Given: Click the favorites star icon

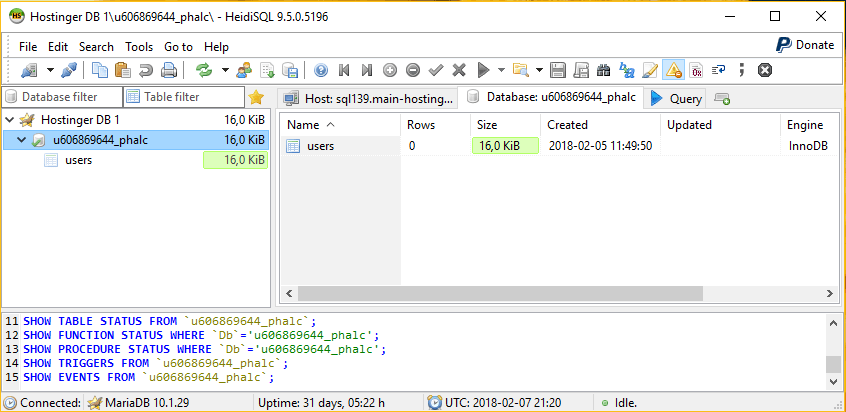Looking at the screenshot, I should (x=256, y=97).
